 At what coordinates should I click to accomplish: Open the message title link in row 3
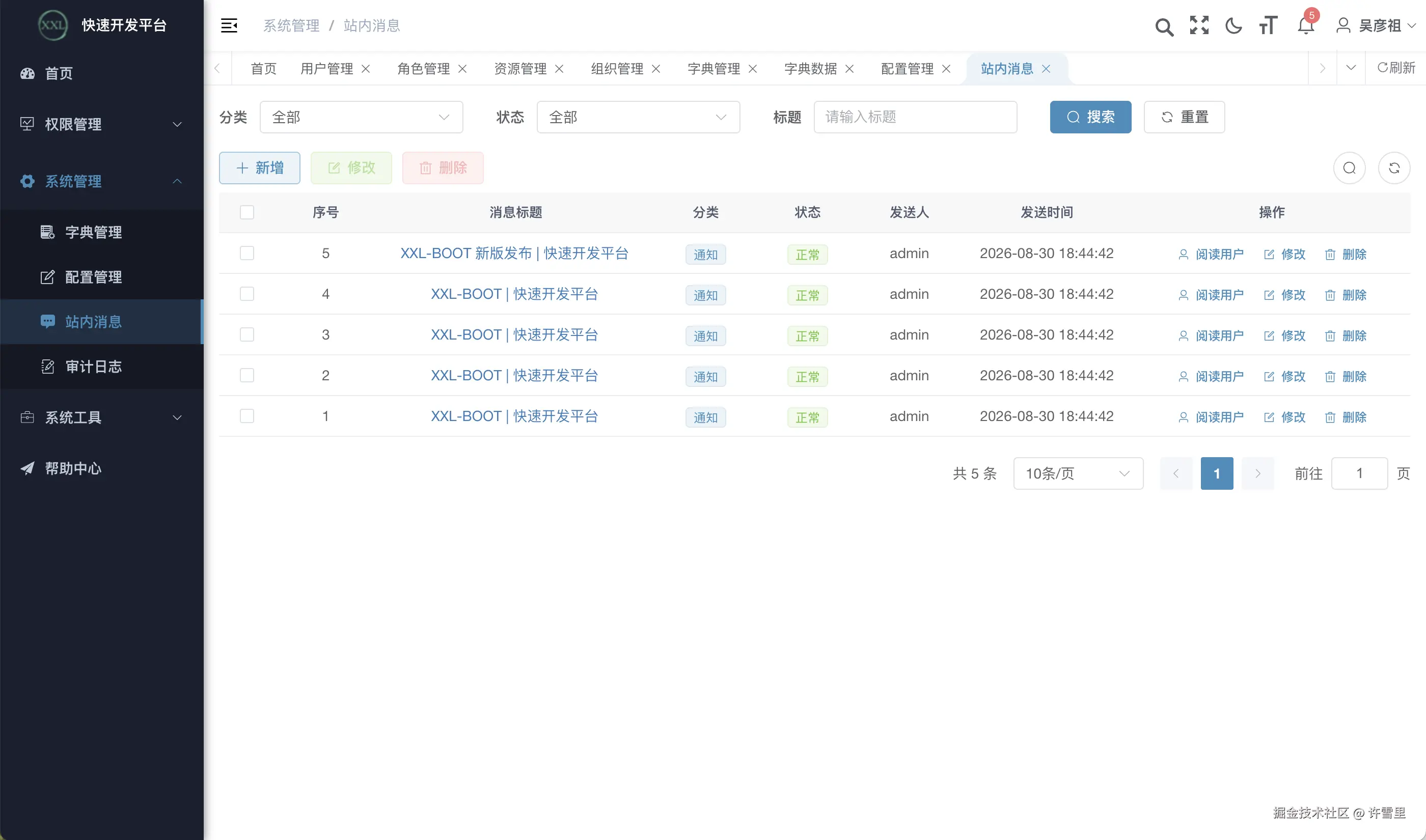tap(514, 334)
